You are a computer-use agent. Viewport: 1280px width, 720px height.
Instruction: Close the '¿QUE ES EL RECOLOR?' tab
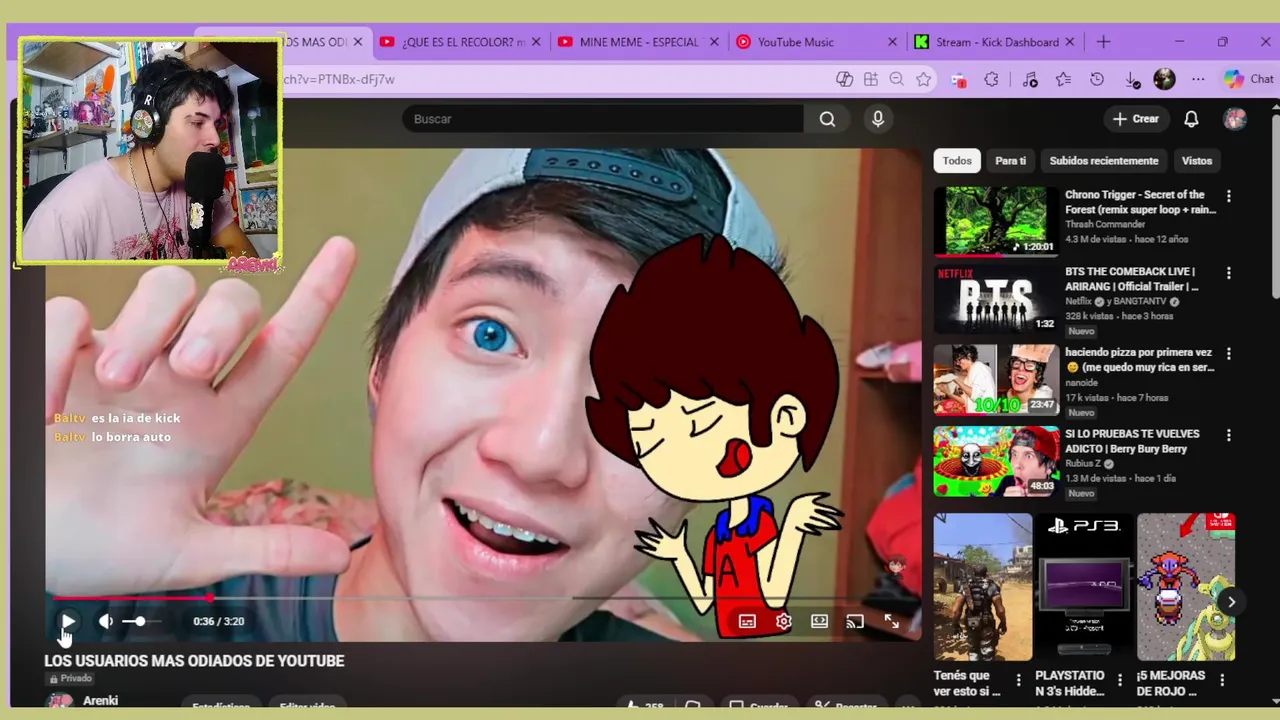[536, 42]
